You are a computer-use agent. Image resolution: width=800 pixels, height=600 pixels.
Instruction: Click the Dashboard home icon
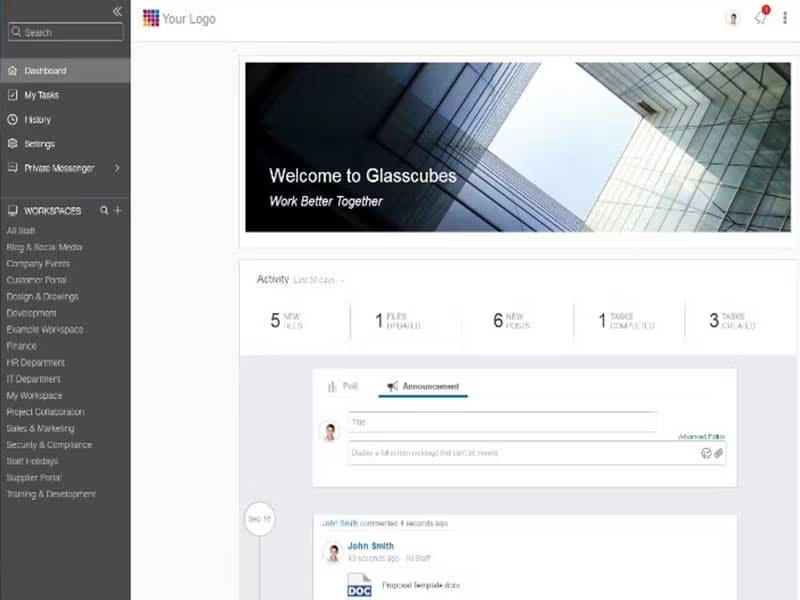pos(13,70)
